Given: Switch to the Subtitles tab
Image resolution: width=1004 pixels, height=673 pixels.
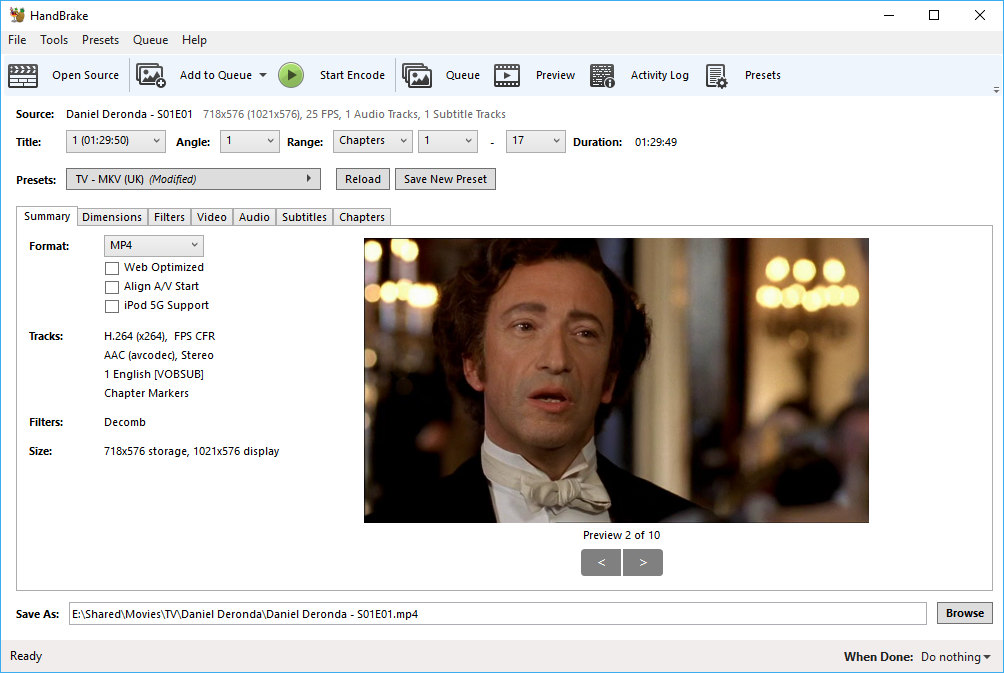Looking at the screenshot, I should (304, 217).
